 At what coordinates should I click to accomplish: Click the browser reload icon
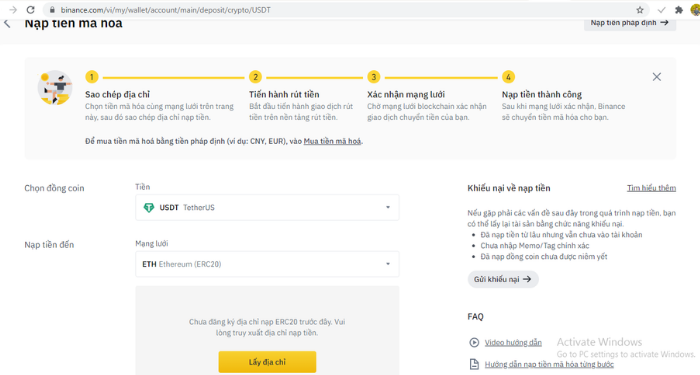tap(30, 10)
